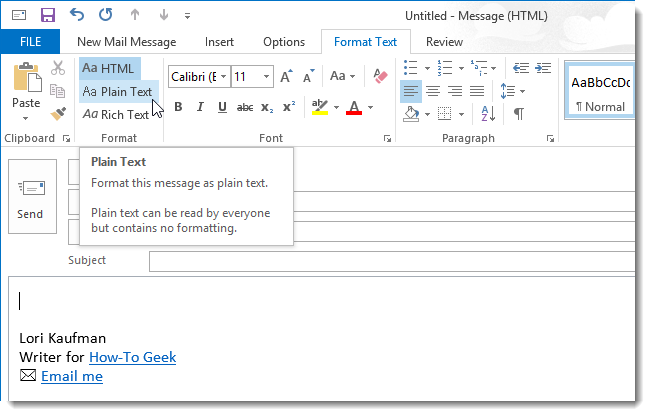Select the Format Text tab
The width and height of the screenshot is (650, 416).
click(365, 42)
